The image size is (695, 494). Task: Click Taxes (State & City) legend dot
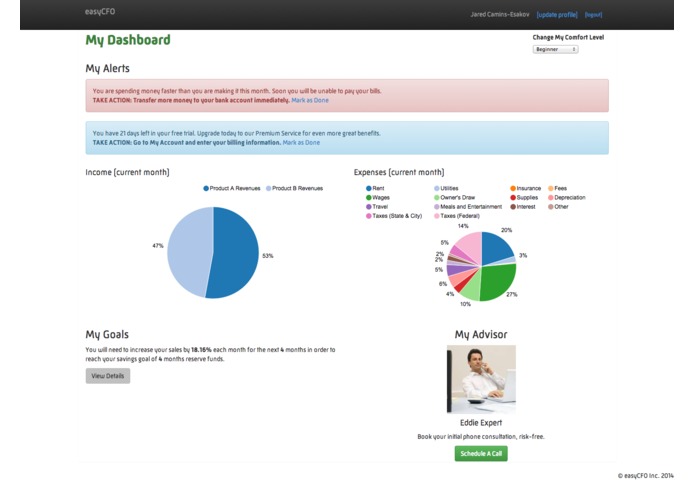click(368, 216)
